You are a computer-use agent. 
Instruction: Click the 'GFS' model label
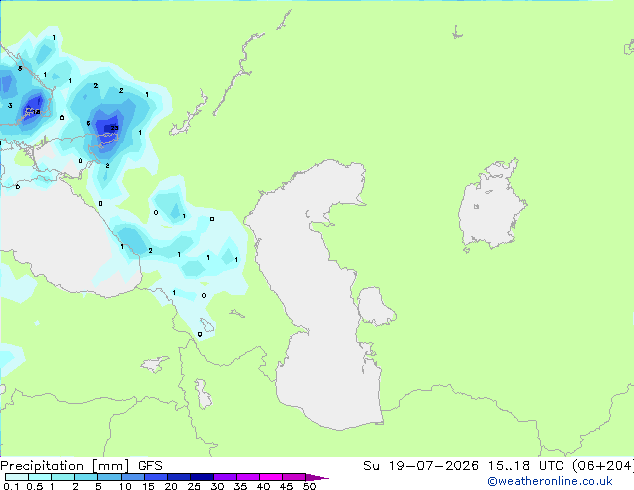[x=150, y=466]
